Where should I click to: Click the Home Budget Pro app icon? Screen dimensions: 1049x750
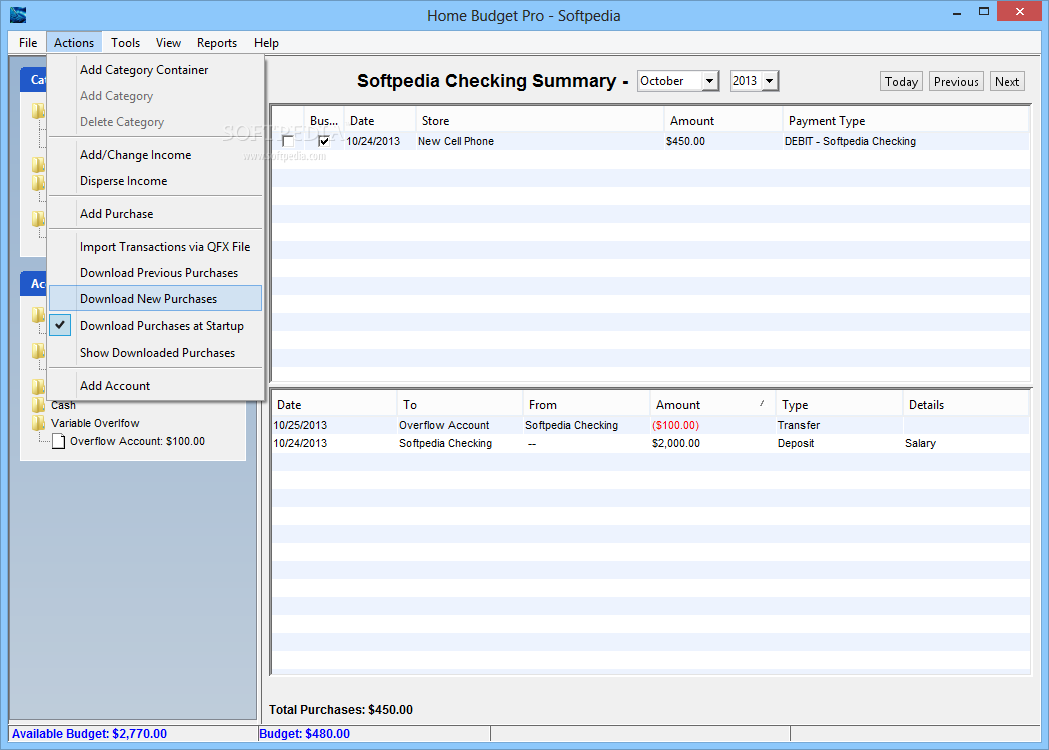point(18,15)
